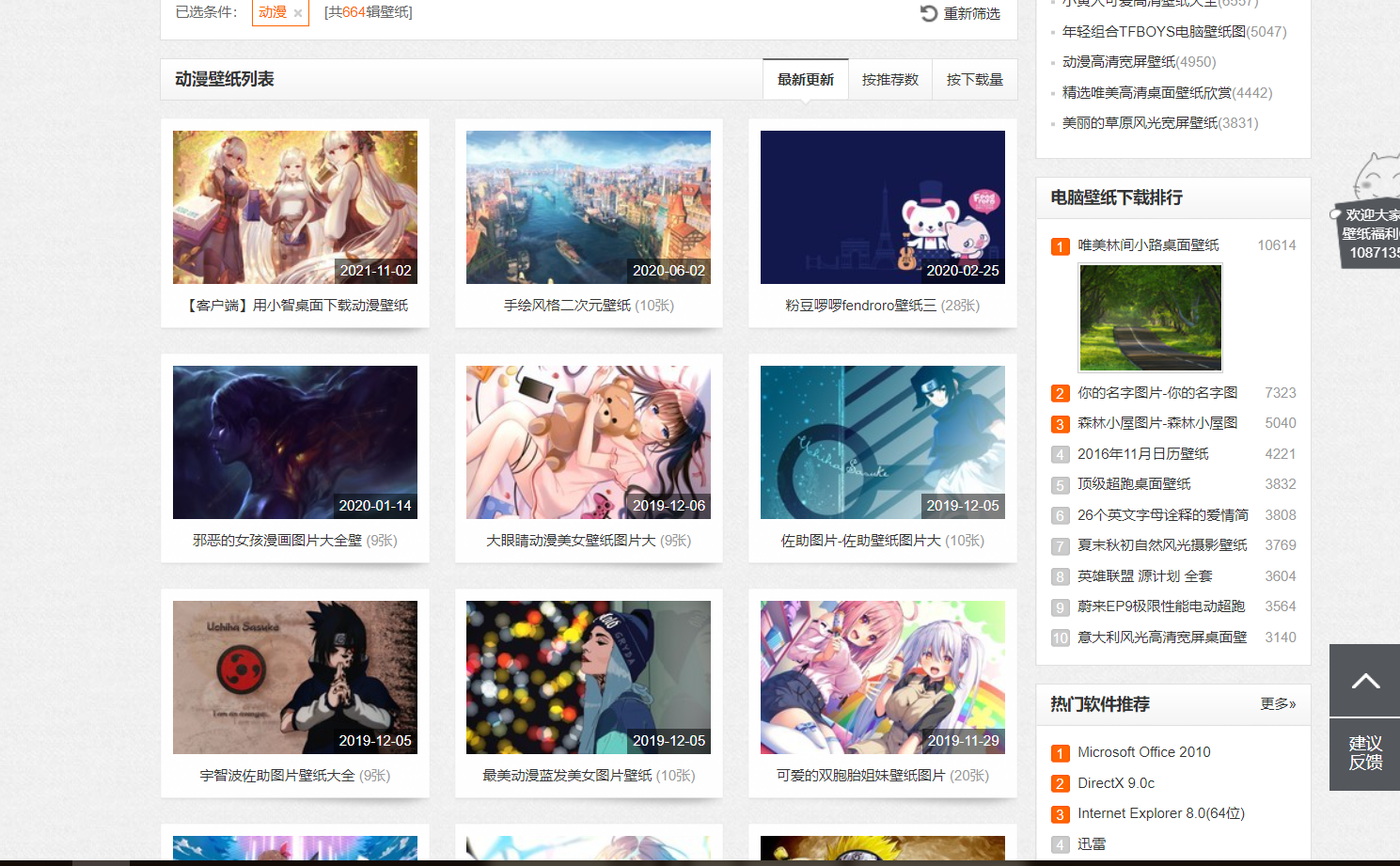The width and height of the screenshot is (1400, 866).
Task: Click the download count 10614
Action: click(1277, 245)
